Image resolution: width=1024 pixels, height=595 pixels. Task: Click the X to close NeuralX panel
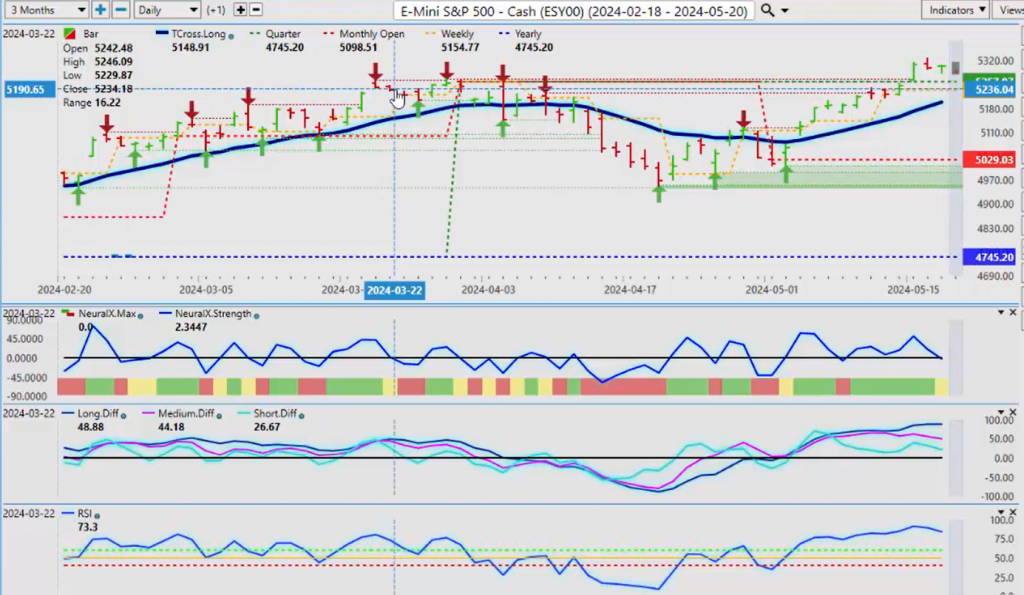coord(1014,313)
